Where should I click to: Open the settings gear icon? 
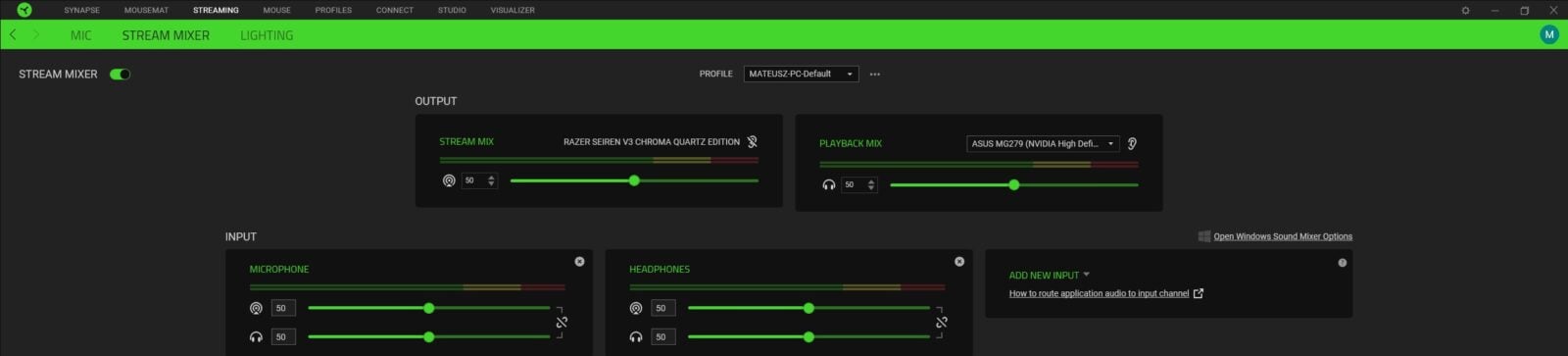pyautogui.click(x=1466, y=10)
